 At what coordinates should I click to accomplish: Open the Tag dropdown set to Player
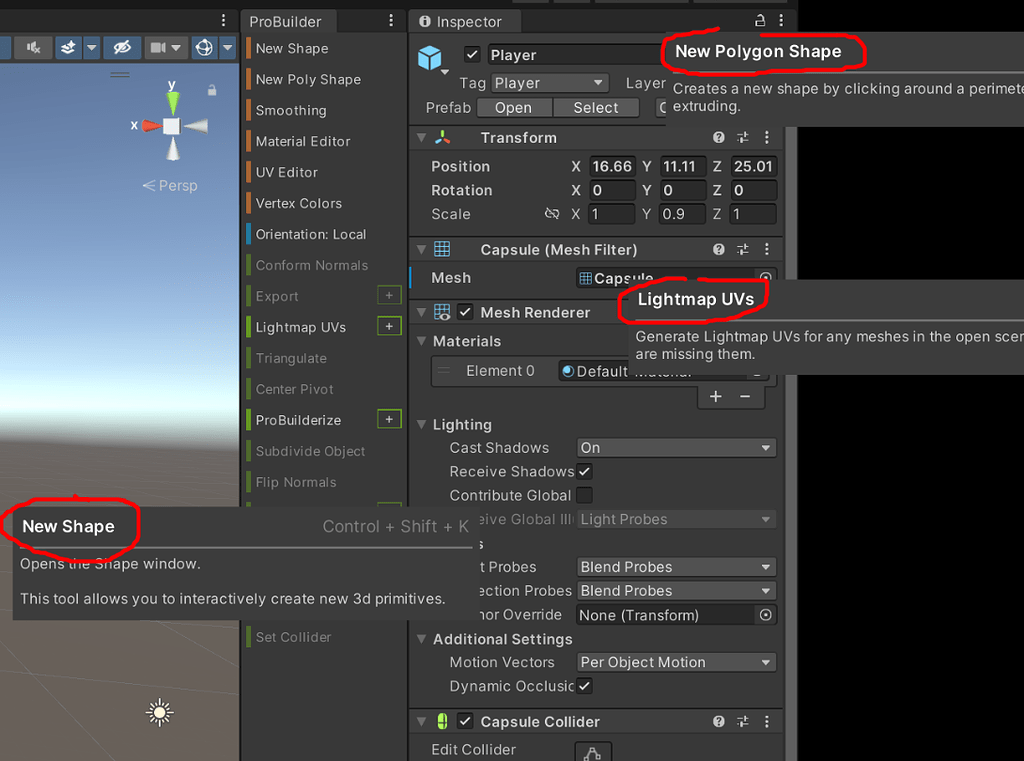click(550, 83)
